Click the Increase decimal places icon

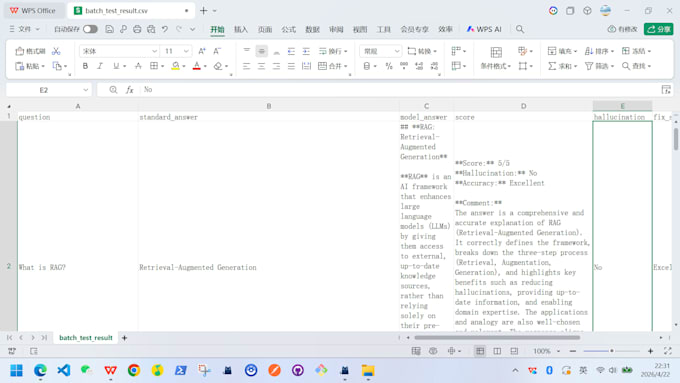click(419, 66)
